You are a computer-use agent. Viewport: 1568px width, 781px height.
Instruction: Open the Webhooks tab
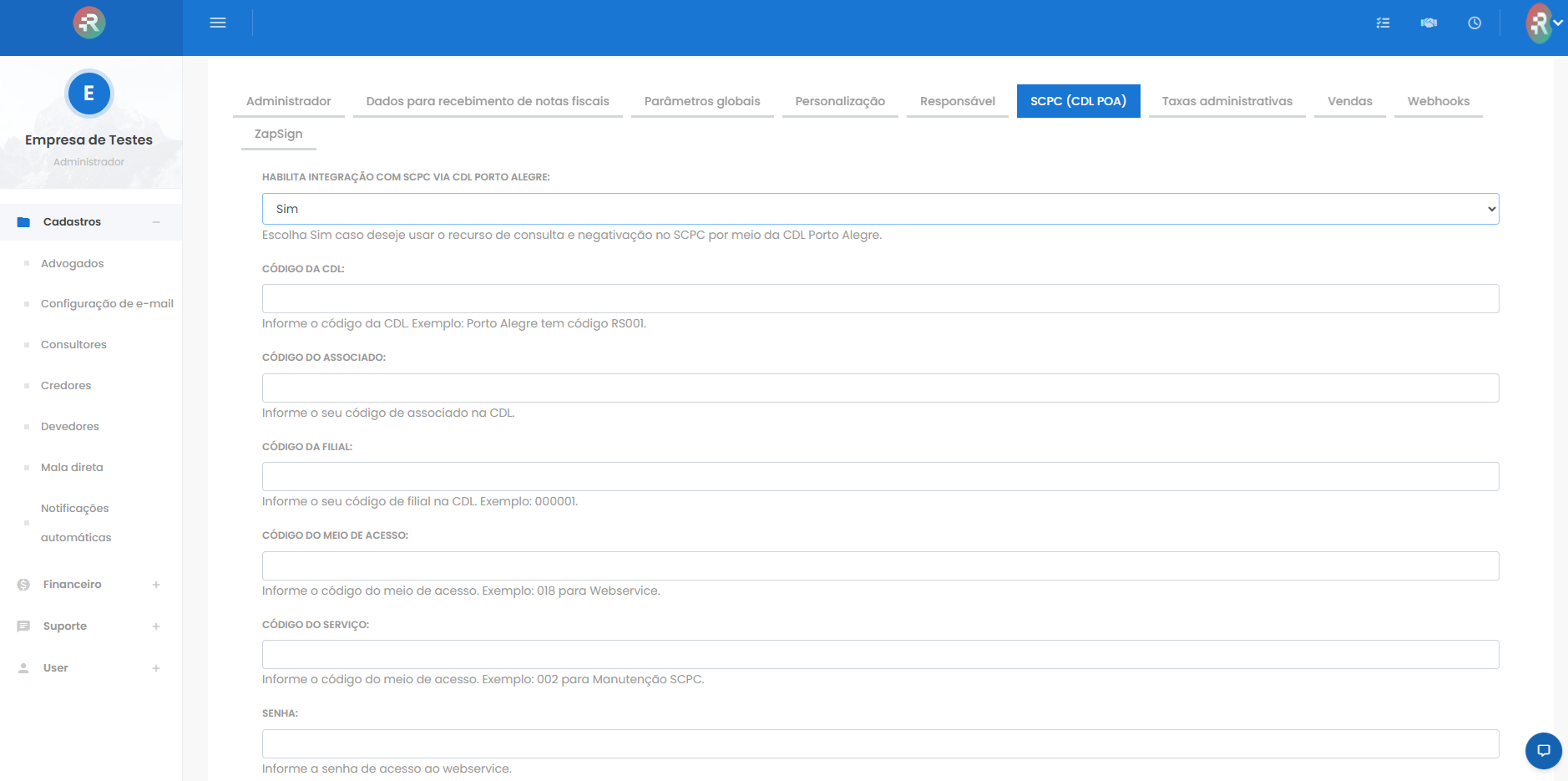tap(1438, 101)
